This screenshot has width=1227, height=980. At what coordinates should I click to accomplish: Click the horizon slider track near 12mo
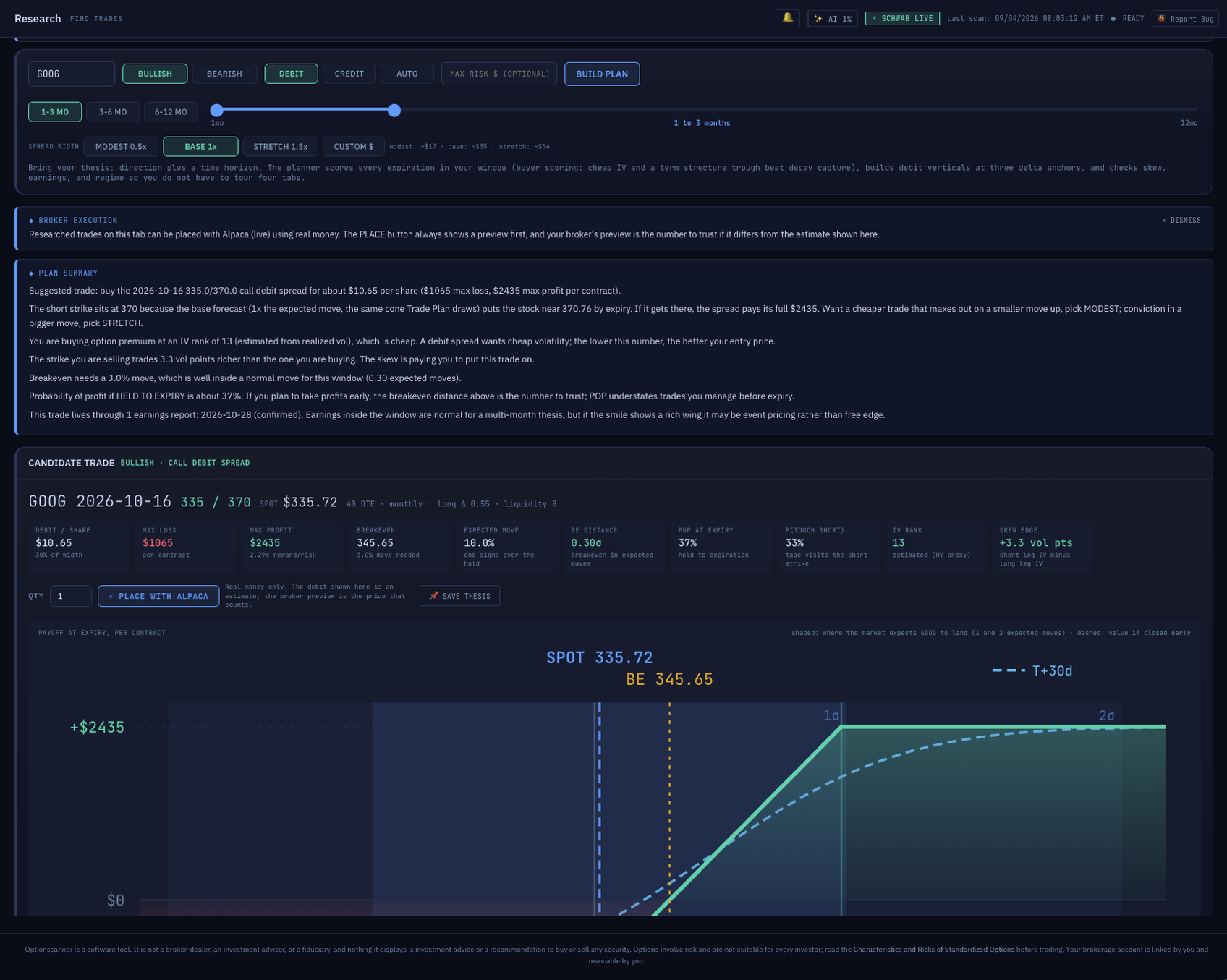click(1186, 110)
